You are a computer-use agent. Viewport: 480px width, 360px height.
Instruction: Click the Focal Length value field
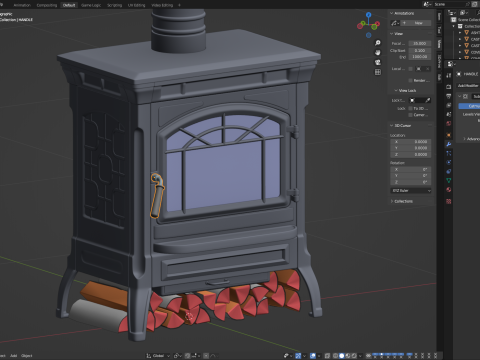click(419, 43)
